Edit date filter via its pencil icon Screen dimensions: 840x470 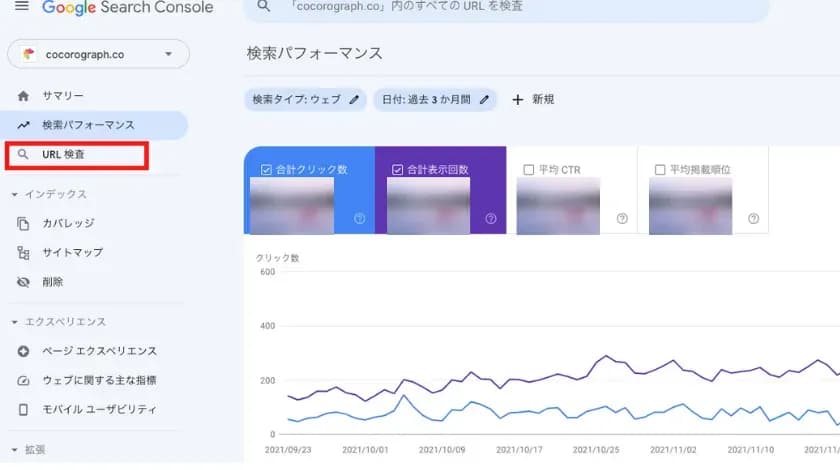[485, 99]
